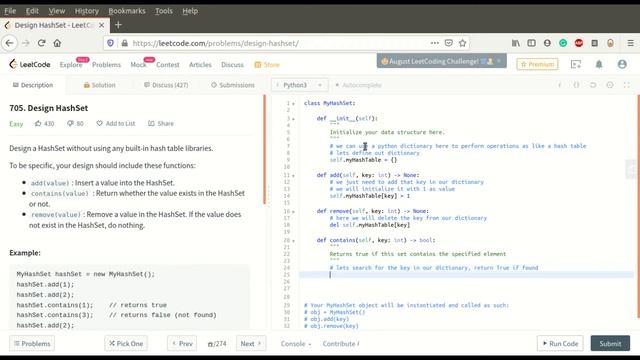
Task: Click Add to List
Action: click(116, 123)
